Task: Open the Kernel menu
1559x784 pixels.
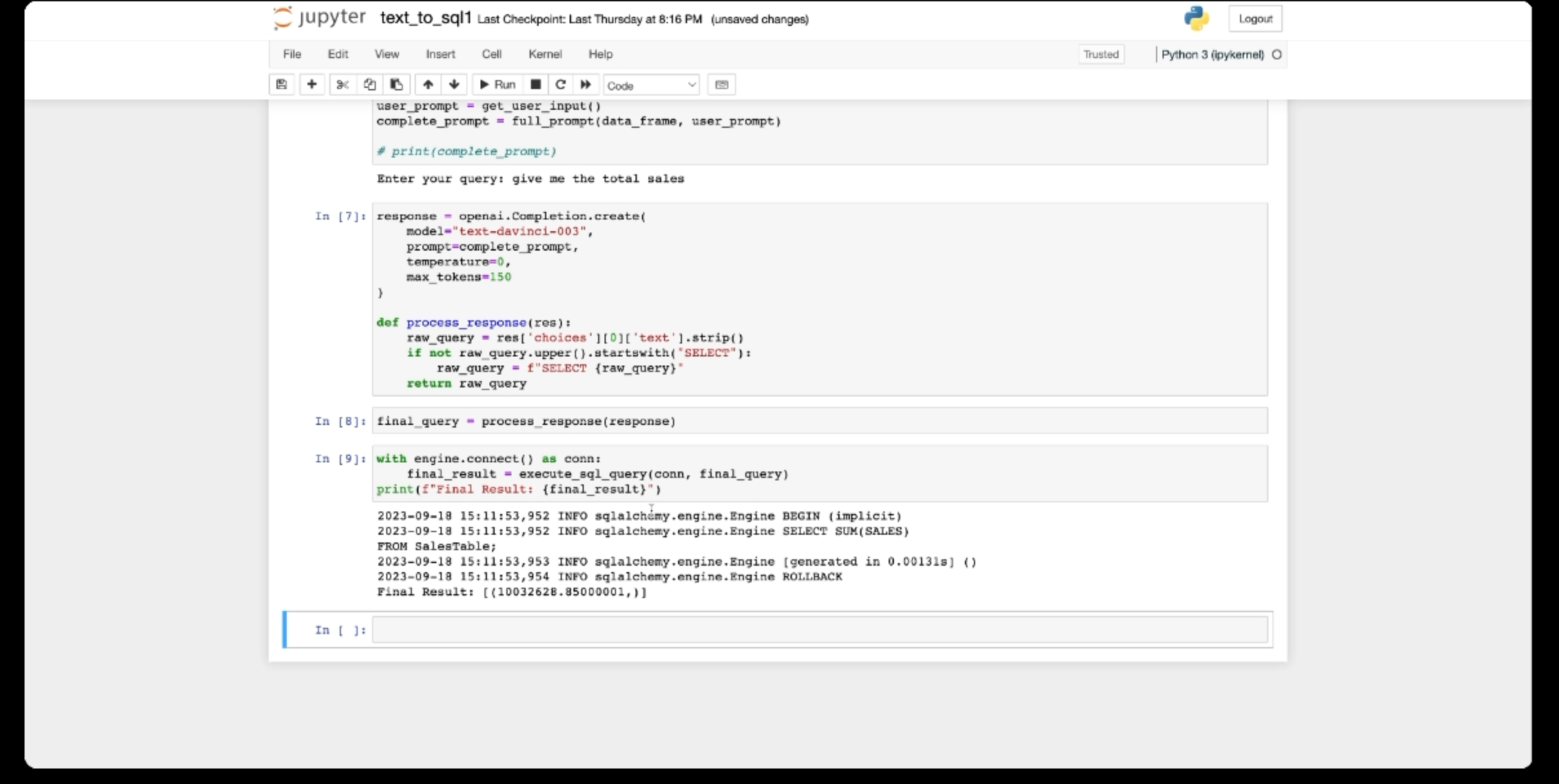Action: point(544,54)
